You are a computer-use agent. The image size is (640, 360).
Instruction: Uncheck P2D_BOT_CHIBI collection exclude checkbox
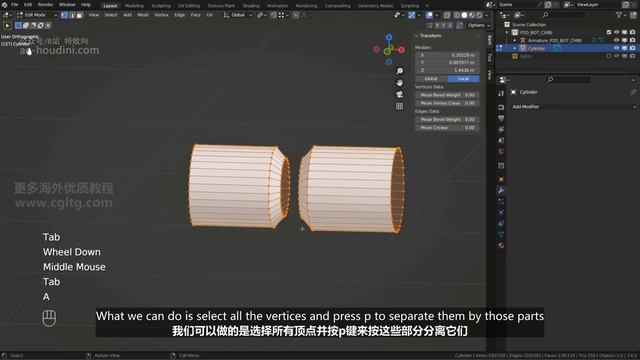coord(609,32)
